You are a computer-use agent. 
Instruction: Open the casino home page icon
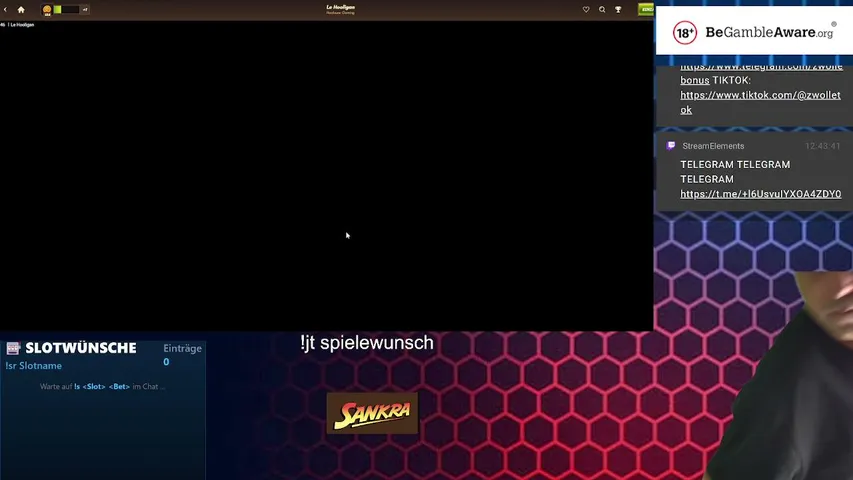click(x=21, y=9)
